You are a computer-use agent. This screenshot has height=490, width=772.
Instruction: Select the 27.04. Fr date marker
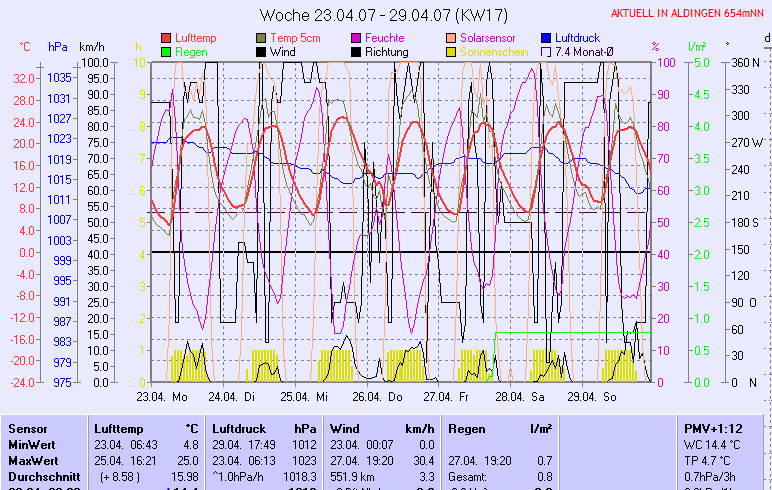445,396
